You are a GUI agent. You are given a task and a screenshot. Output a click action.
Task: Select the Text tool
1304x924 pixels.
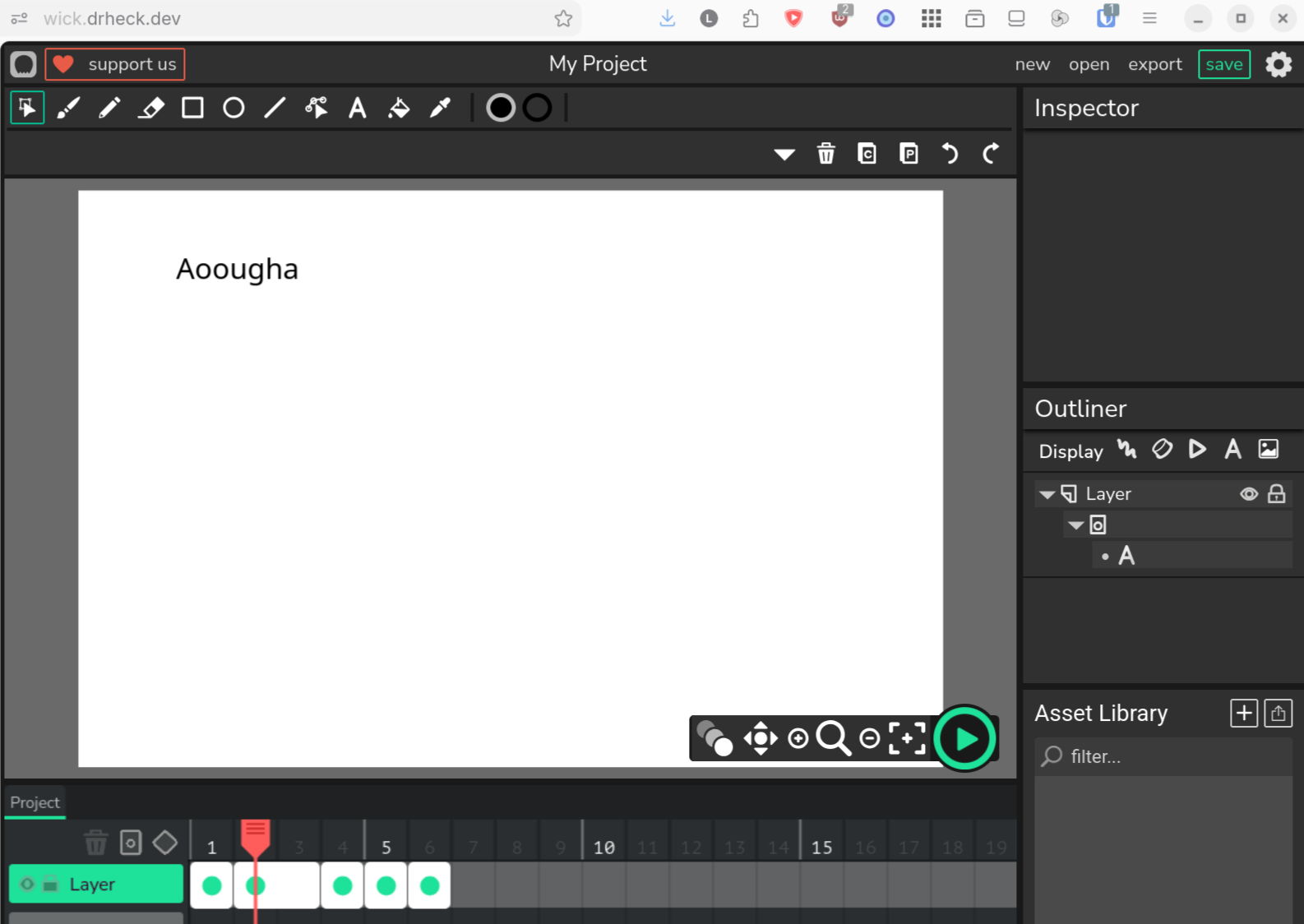[358, 108]
